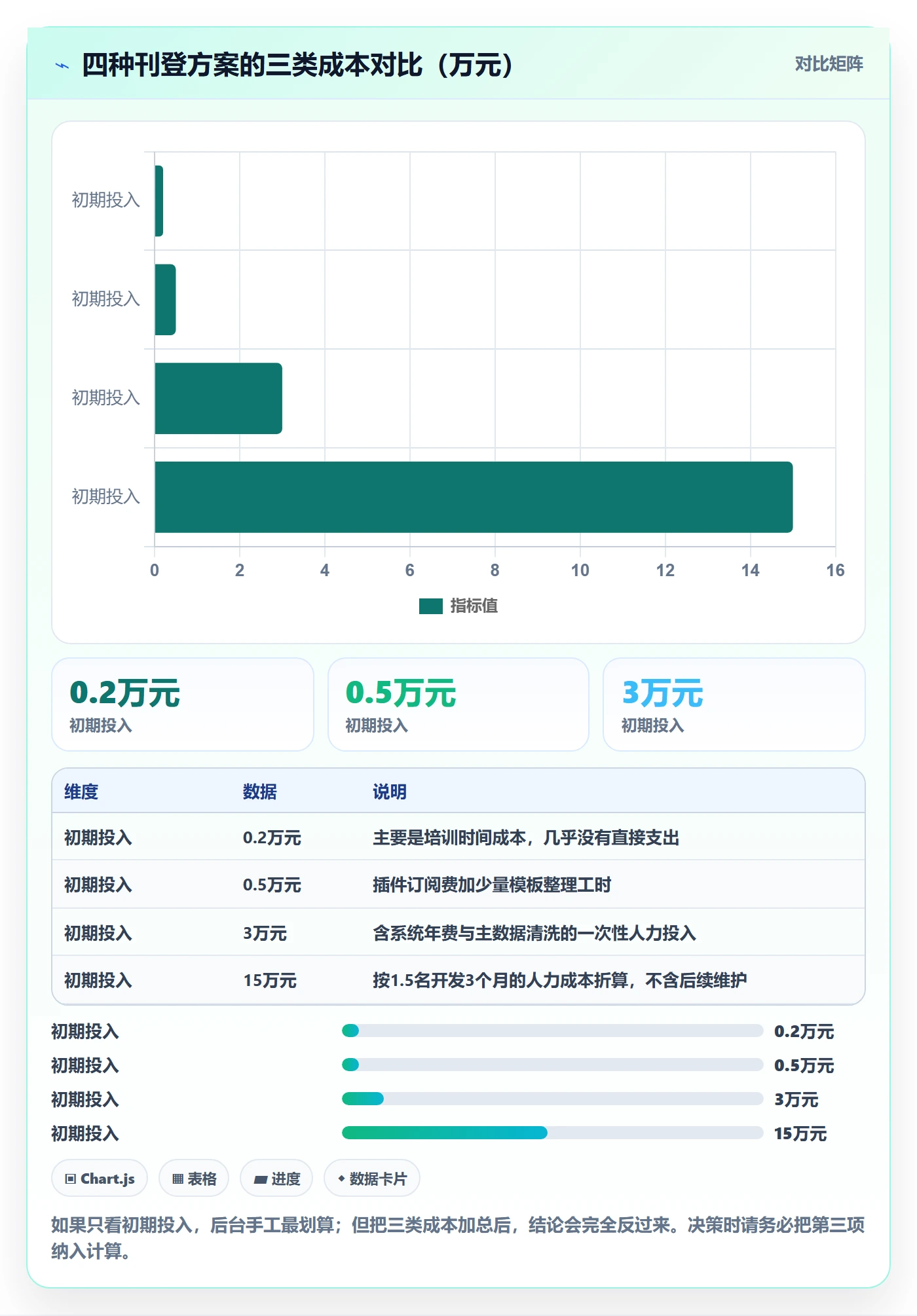Click the progress bar labeled 0.2万元
The height and width of the screenshot is (1316, 917).
(x=552, y=1031)
